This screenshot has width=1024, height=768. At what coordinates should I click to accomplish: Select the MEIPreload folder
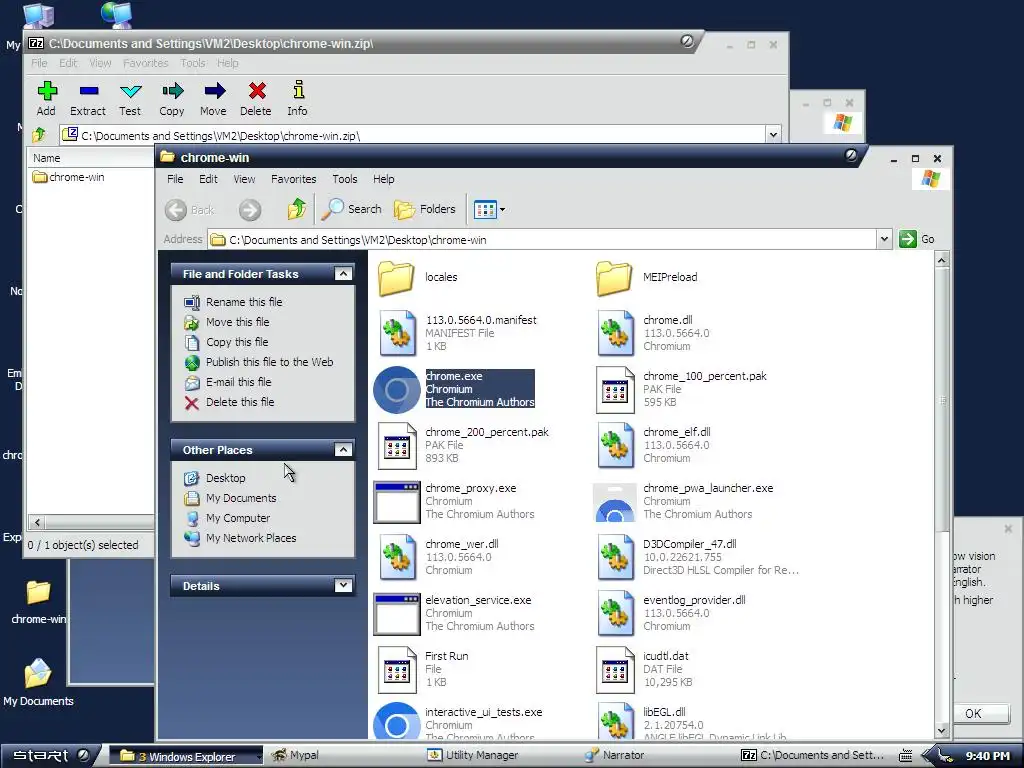click(647, 278)
